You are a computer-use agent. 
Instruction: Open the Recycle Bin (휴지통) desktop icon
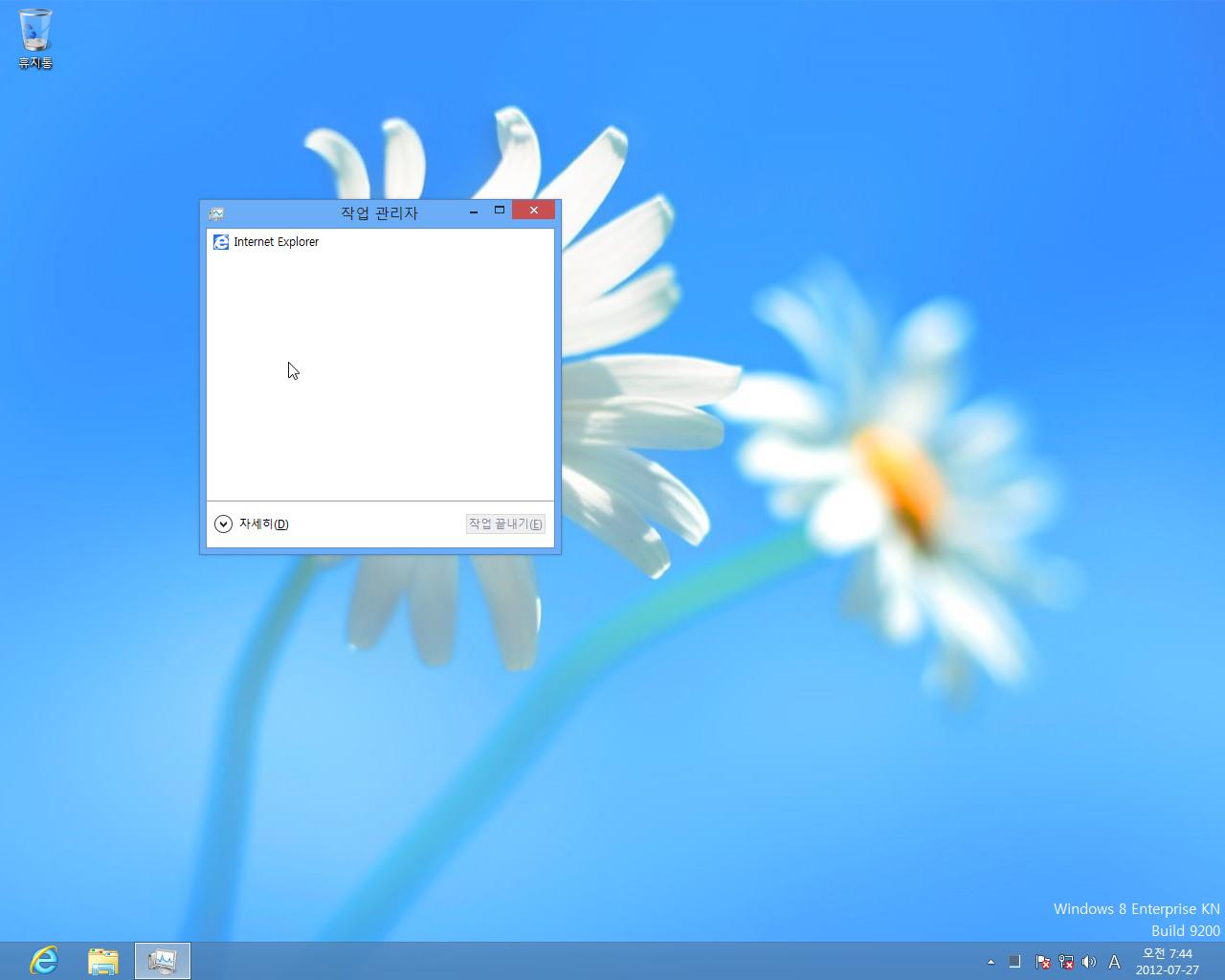pyautogui.click(x=35, y=38)
